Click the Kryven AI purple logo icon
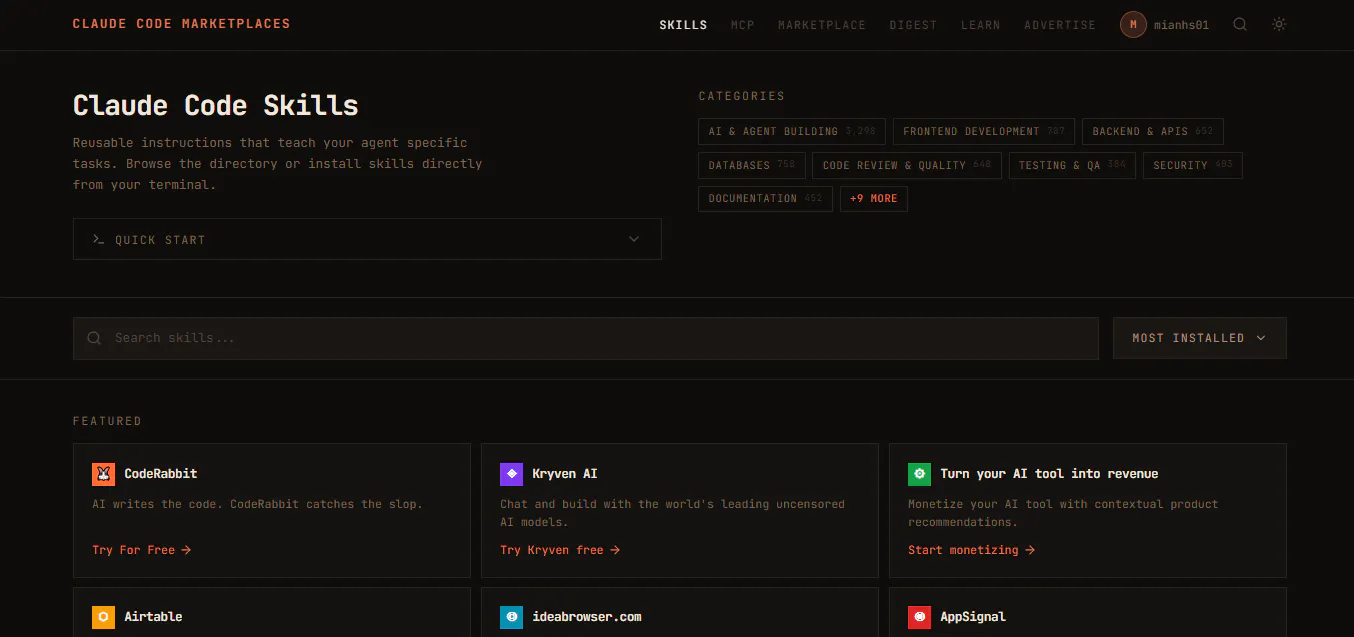Viewport: 1354px width, 637px height. (x=512, y=474)
